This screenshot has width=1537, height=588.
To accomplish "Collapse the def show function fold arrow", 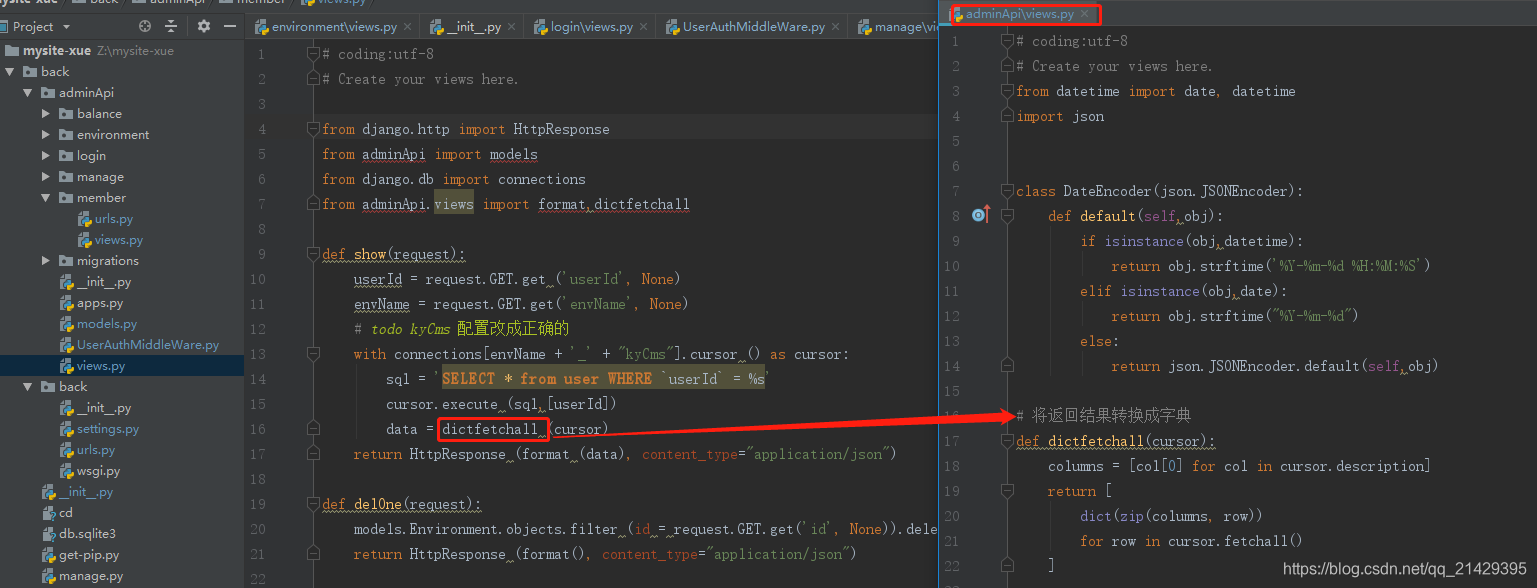I will (x=313, y=254).
